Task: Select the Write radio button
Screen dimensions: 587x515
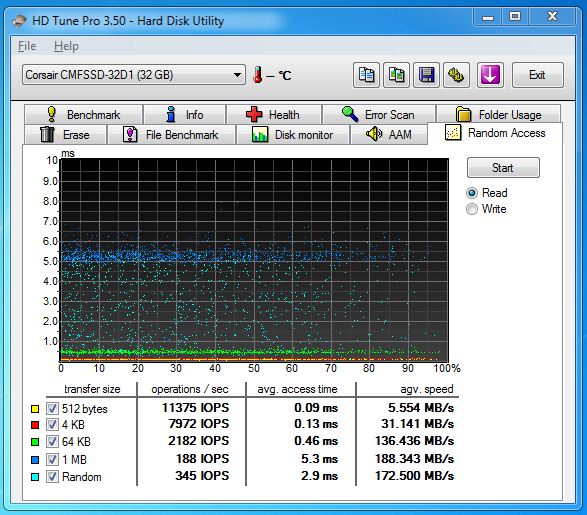Action: pyautogui.click(x=472, y=209)
